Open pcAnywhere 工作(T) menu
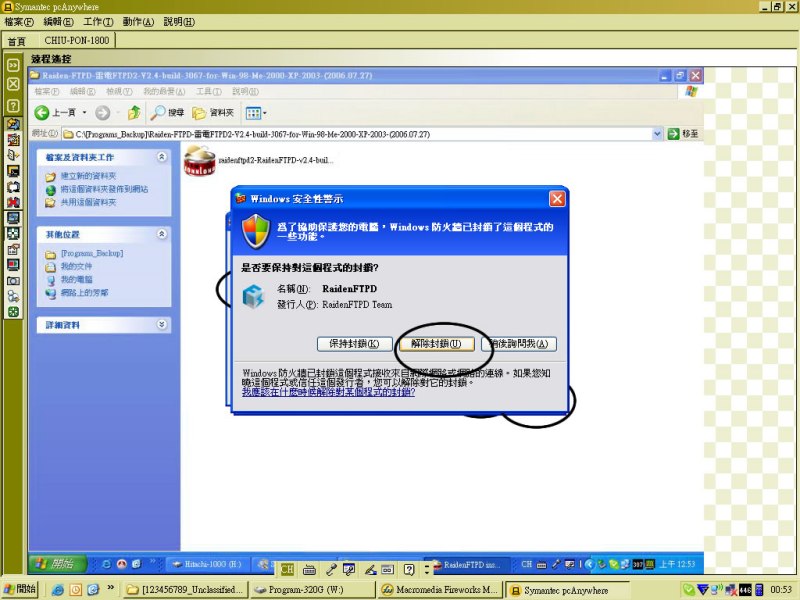Viewport: 800px width, 600px height. 98,22
